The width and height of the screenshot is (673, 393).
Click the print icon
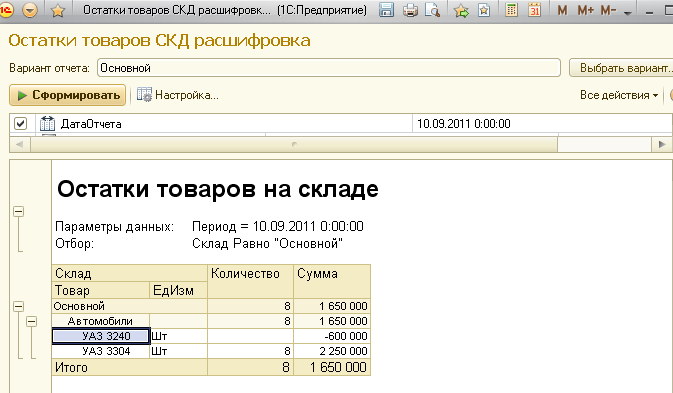(410, 10)
